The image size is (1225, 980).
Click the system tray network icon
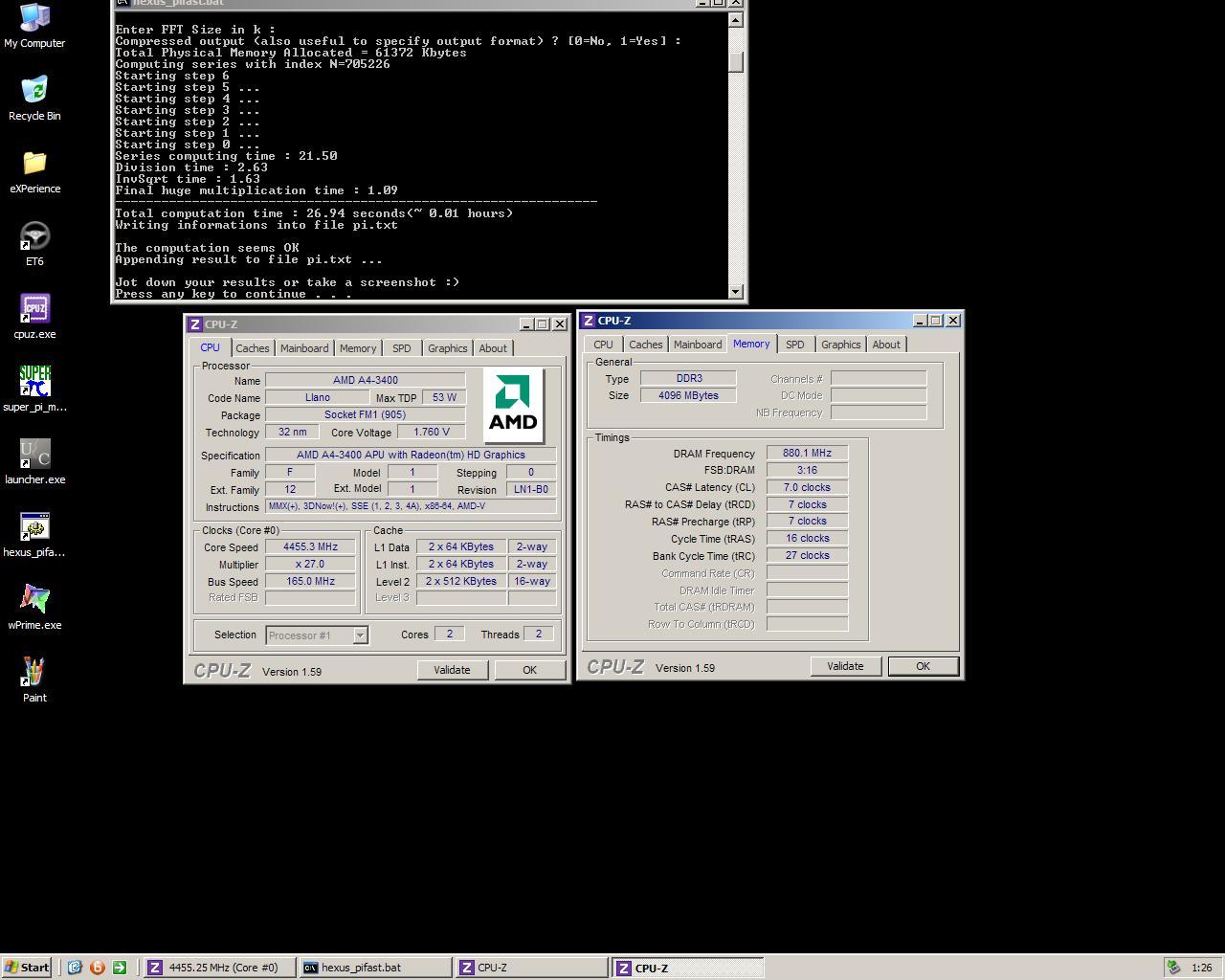click(1173, 968)
